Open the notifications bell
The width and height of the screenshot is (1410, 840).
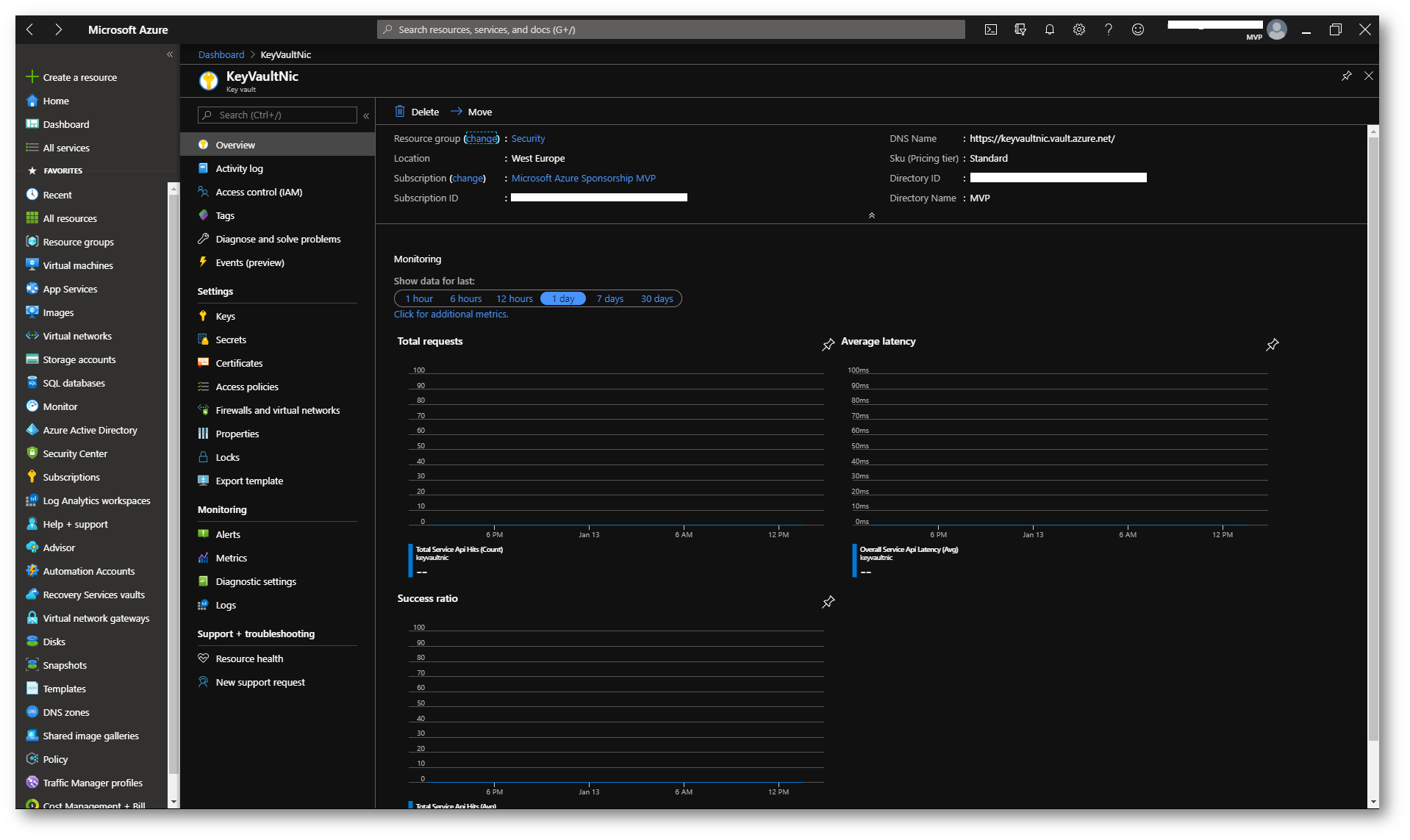1049,29
